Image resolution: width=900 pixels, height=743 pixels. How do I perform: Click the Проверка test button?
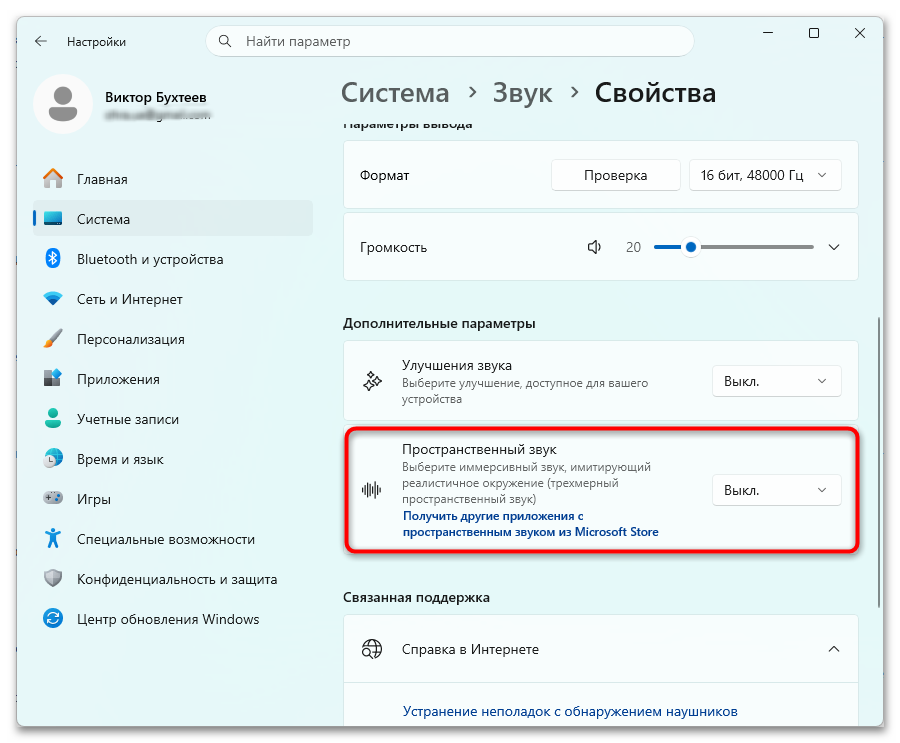(x=615, y=175)
